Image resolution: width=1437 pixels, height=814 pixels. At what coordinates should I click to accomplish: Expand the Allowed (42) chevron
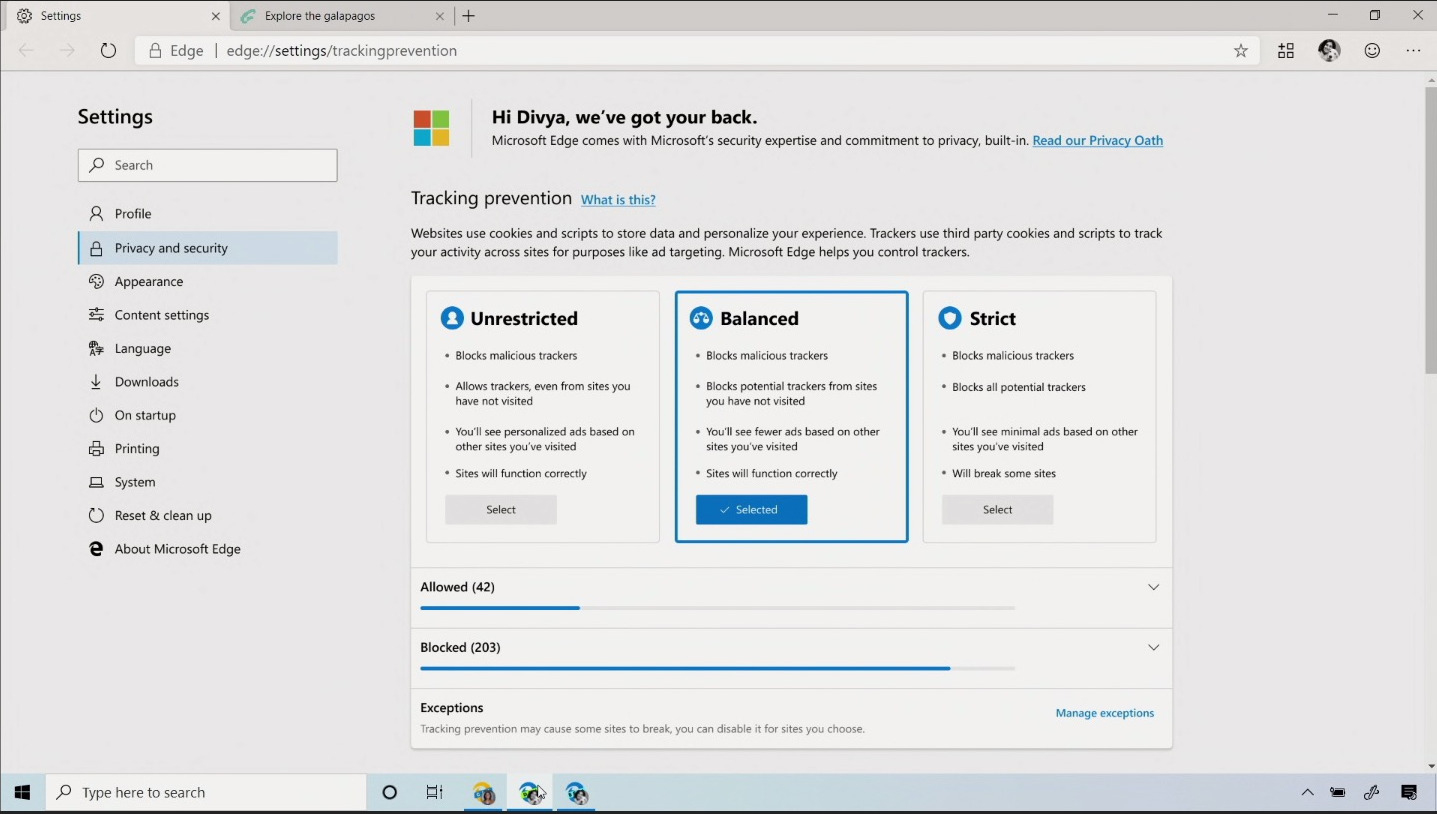click(x=1153, y=587)
